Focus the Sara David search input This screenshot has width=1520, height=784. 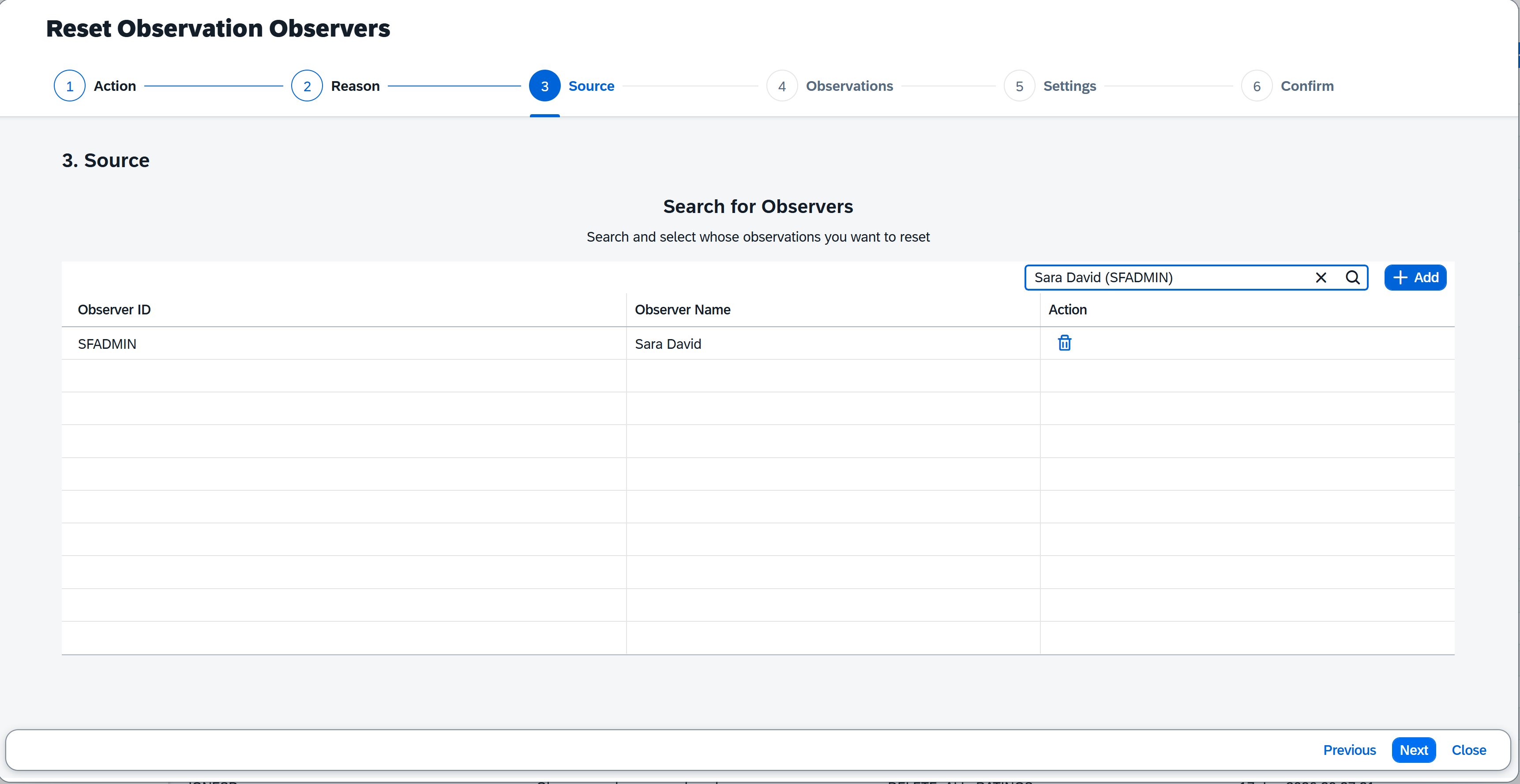coord(1168,278)
